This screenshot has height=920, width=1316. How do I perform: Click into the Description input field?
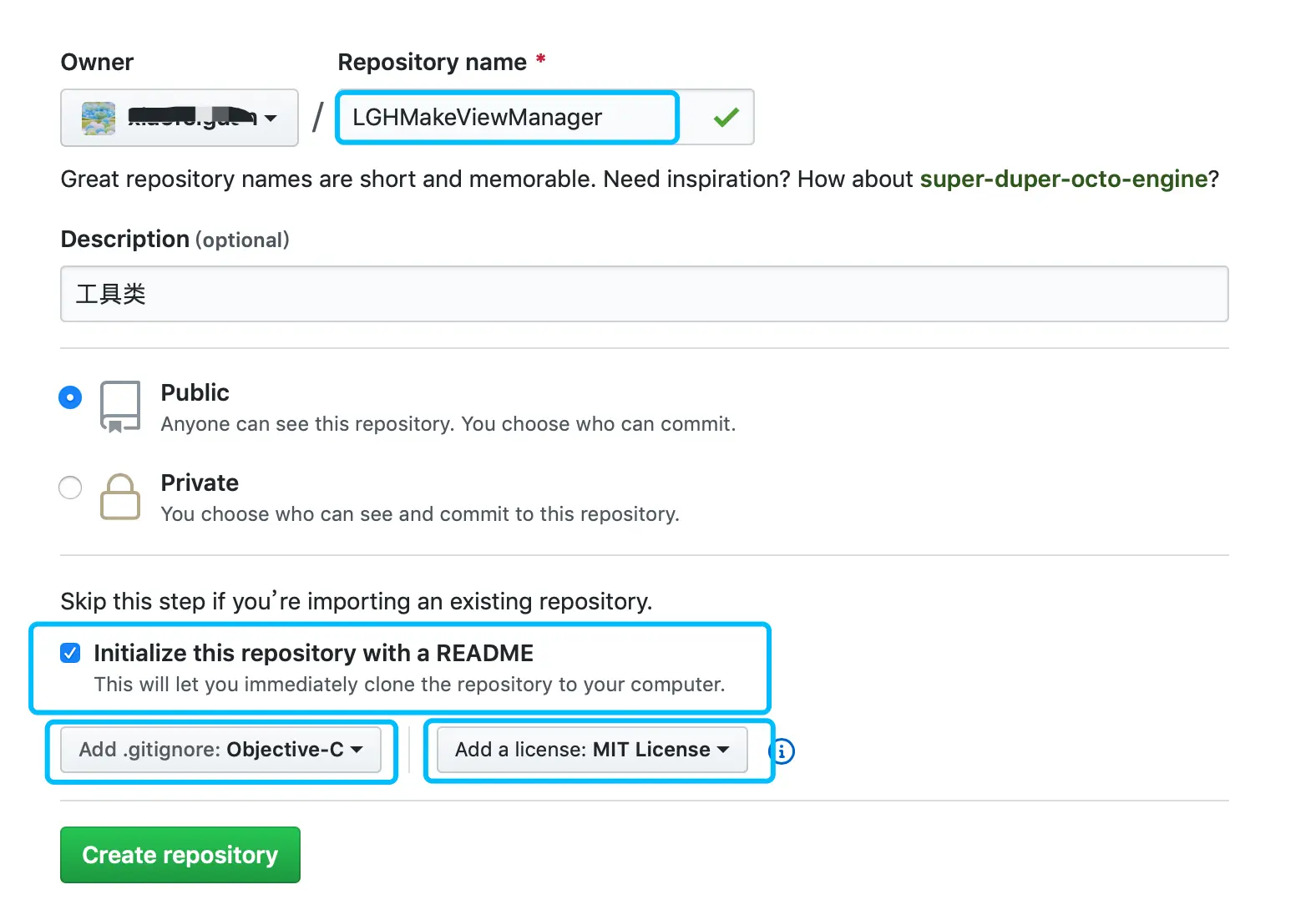(644, 294)
